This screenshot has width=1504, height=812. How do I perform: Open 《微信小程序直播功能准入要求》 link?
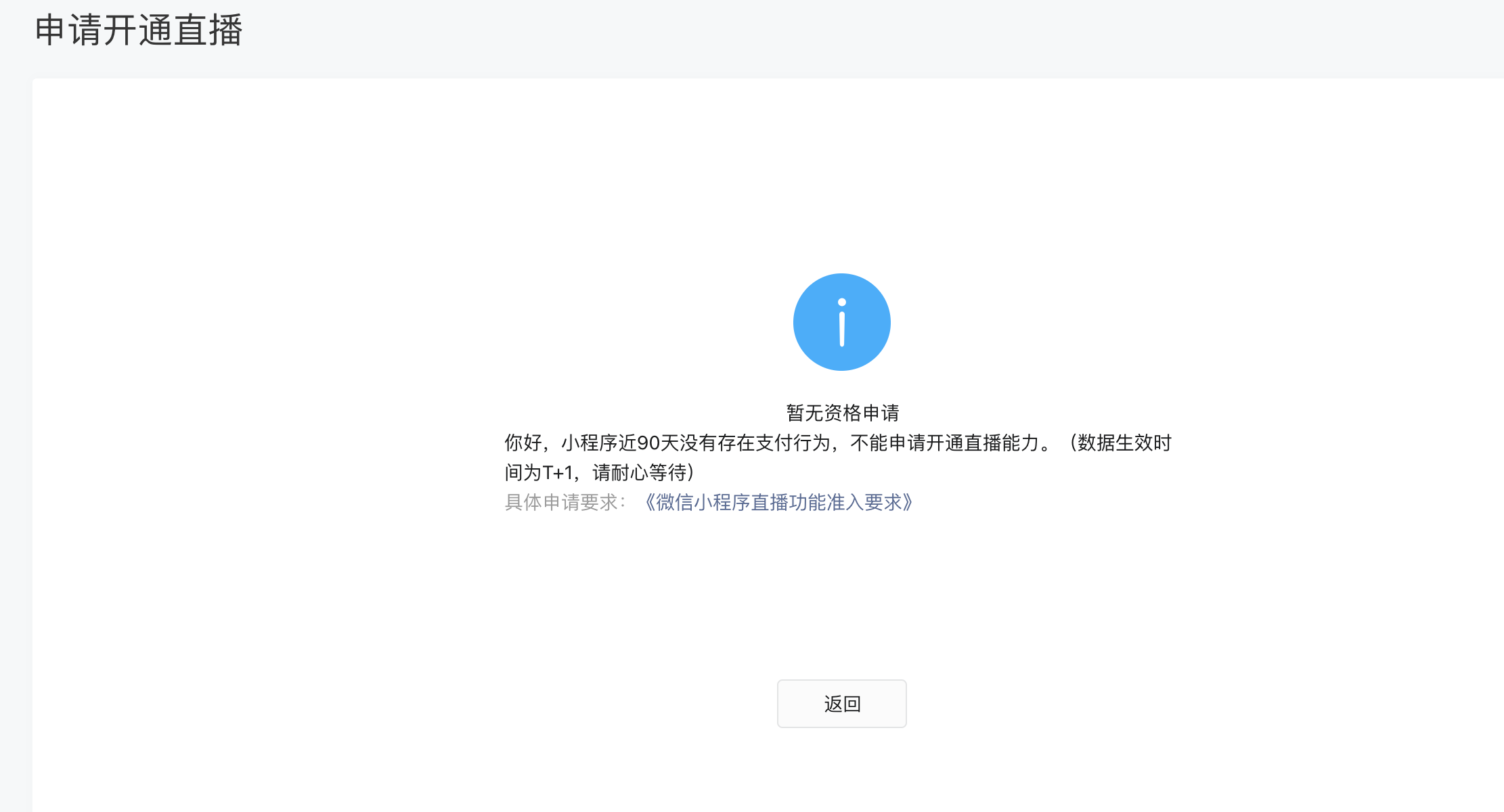(x=778, y=502)
